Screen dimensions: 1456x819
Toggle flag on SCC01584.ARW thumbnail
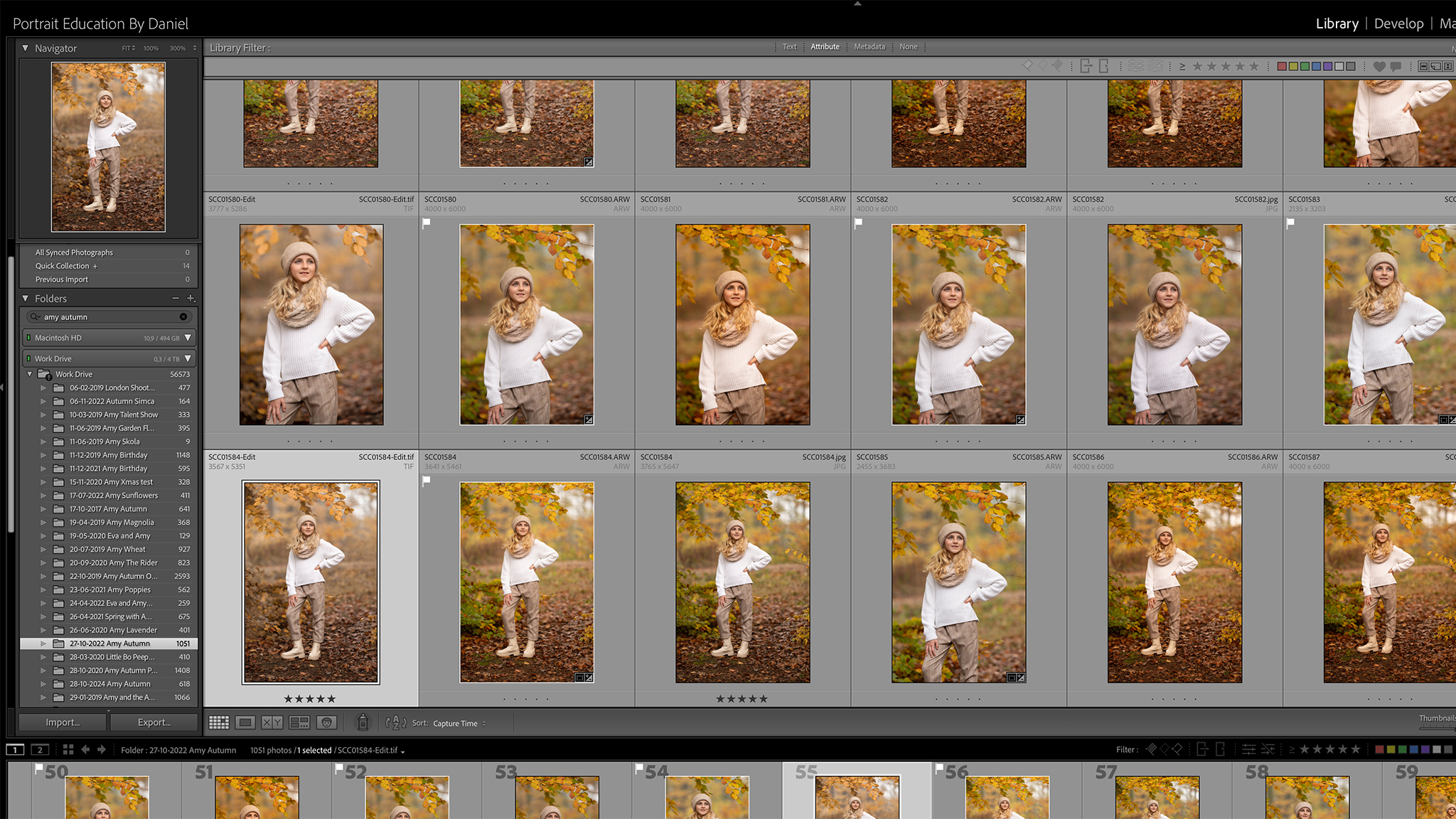pos(427,481)
